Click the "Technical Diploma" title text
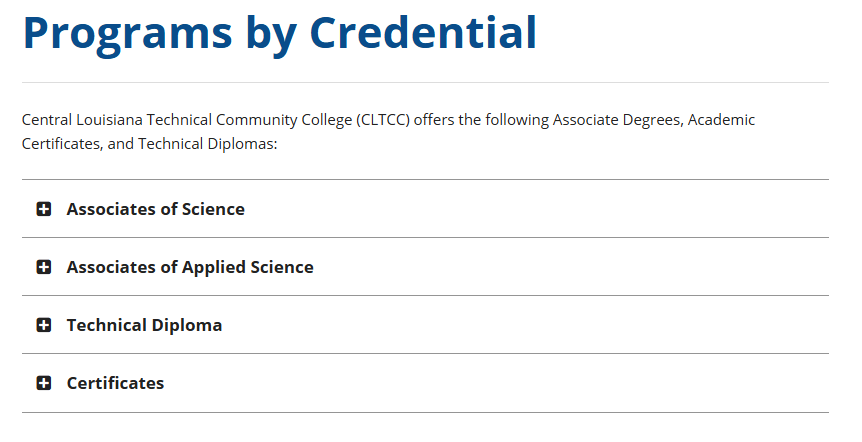862x442 pixels. pos(144,325)
